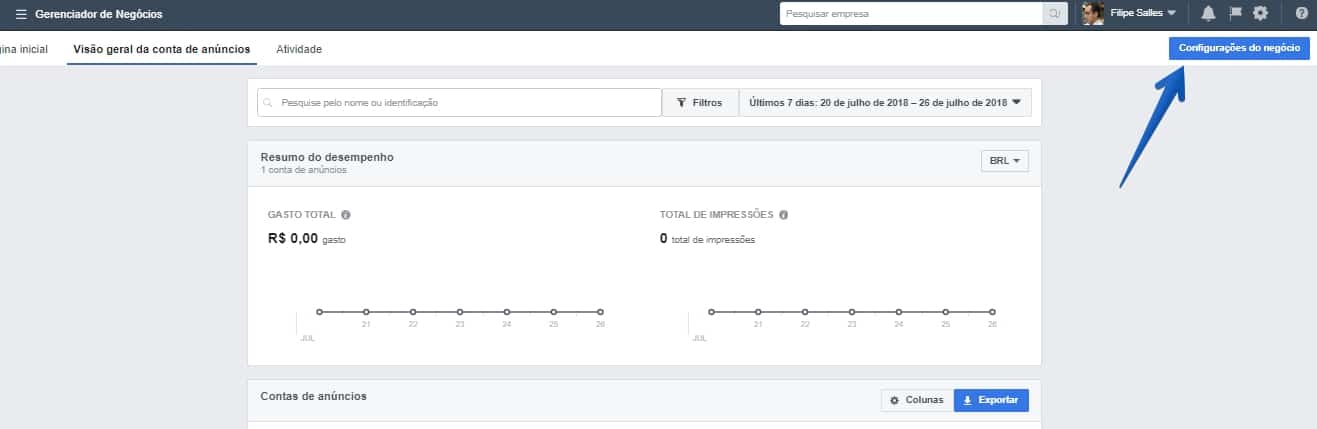Click Configurações do negócio button
Screen dimensions: 1317x429
(1238, 49)
